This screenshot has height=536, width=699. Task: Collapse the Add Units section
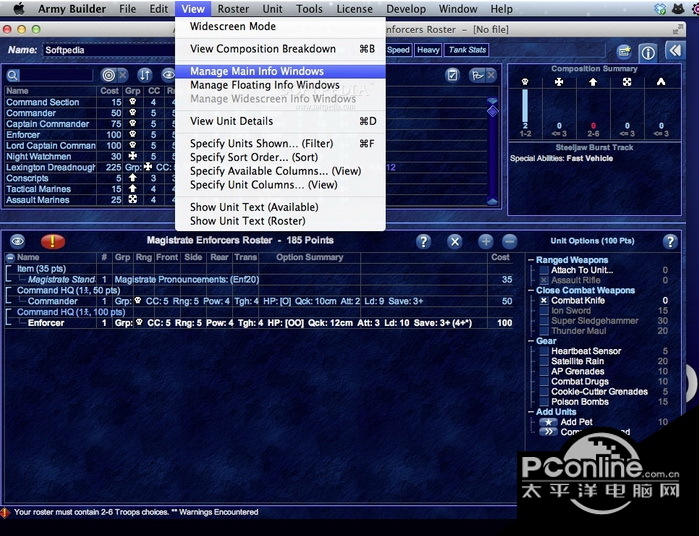coord(531,412)
